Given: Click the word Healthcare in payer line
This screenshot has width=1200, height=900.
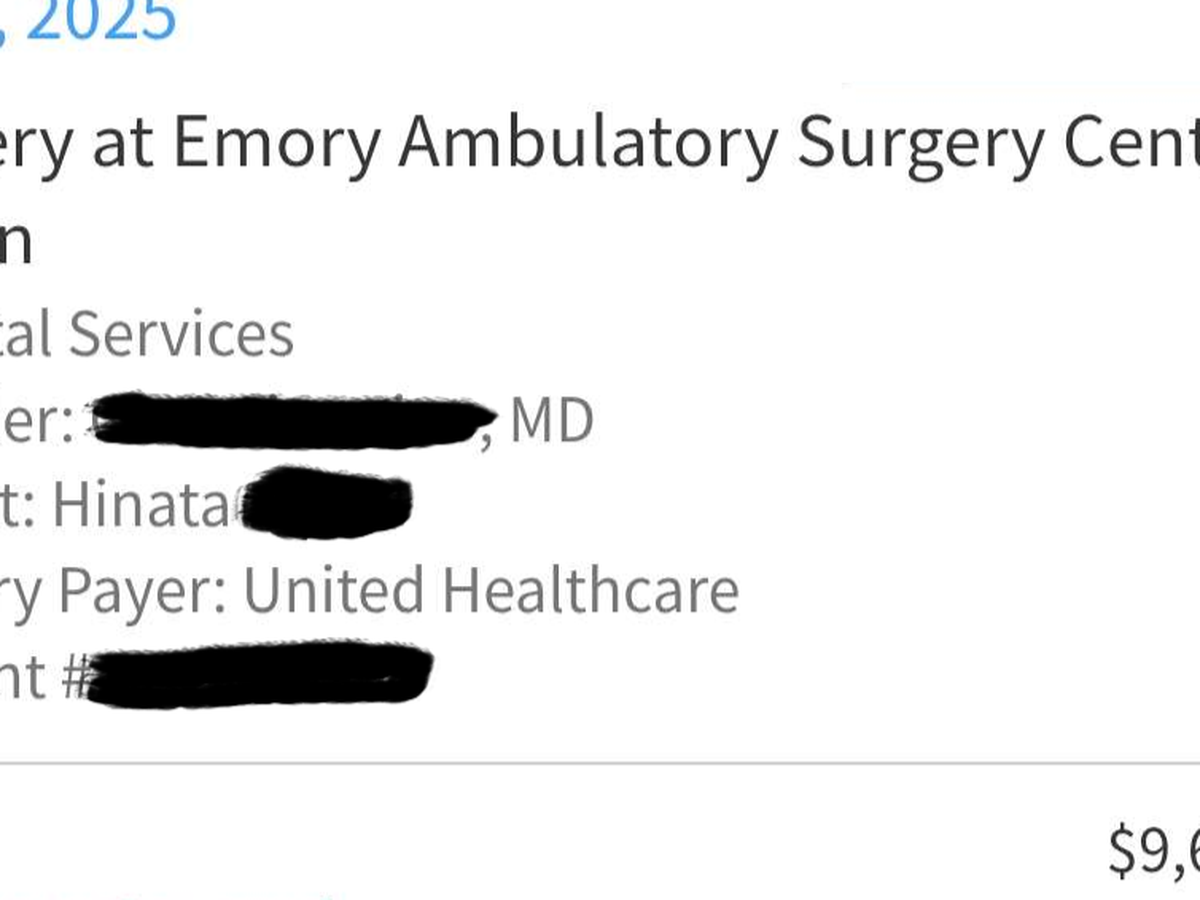Looking at the screenshot, I should coord(590,590).
